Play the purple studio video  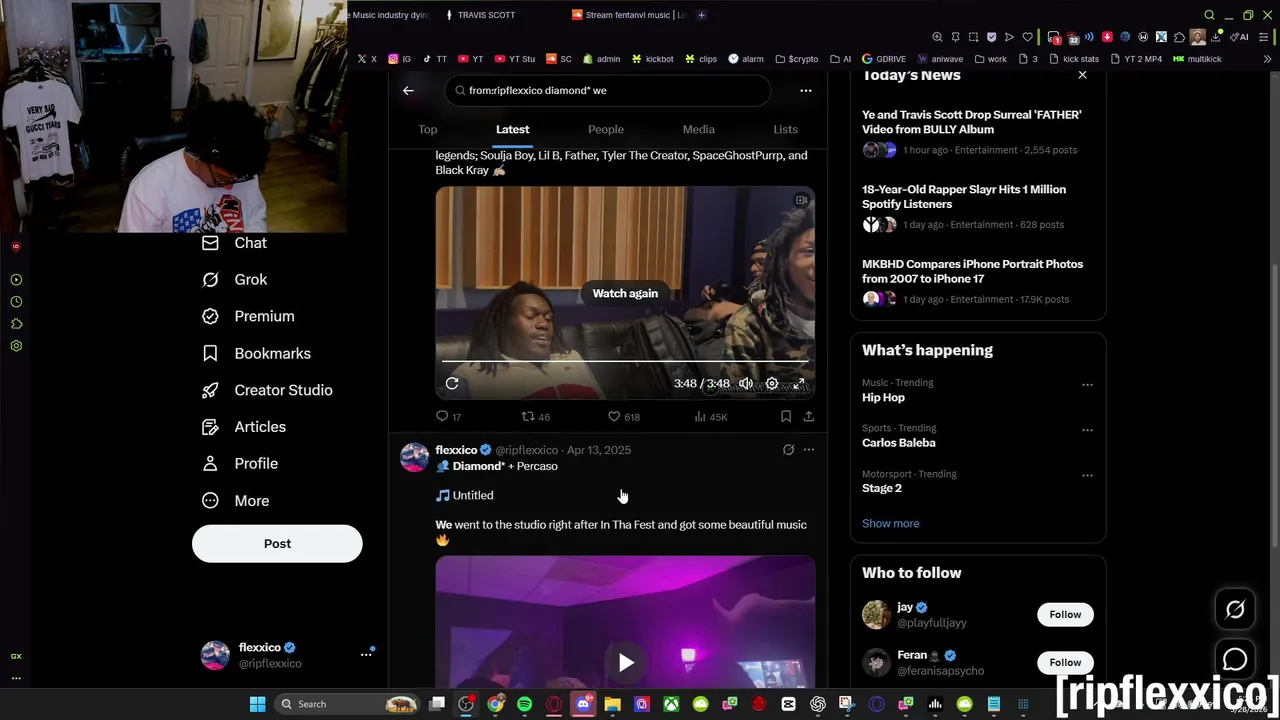(x=625, y=662)
